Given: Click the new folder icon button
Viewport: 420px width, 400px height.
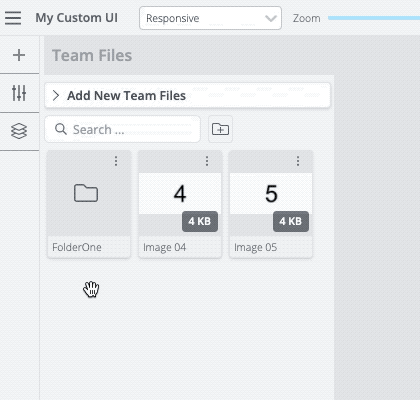Looking at the screenshot, I should (220, 129).
